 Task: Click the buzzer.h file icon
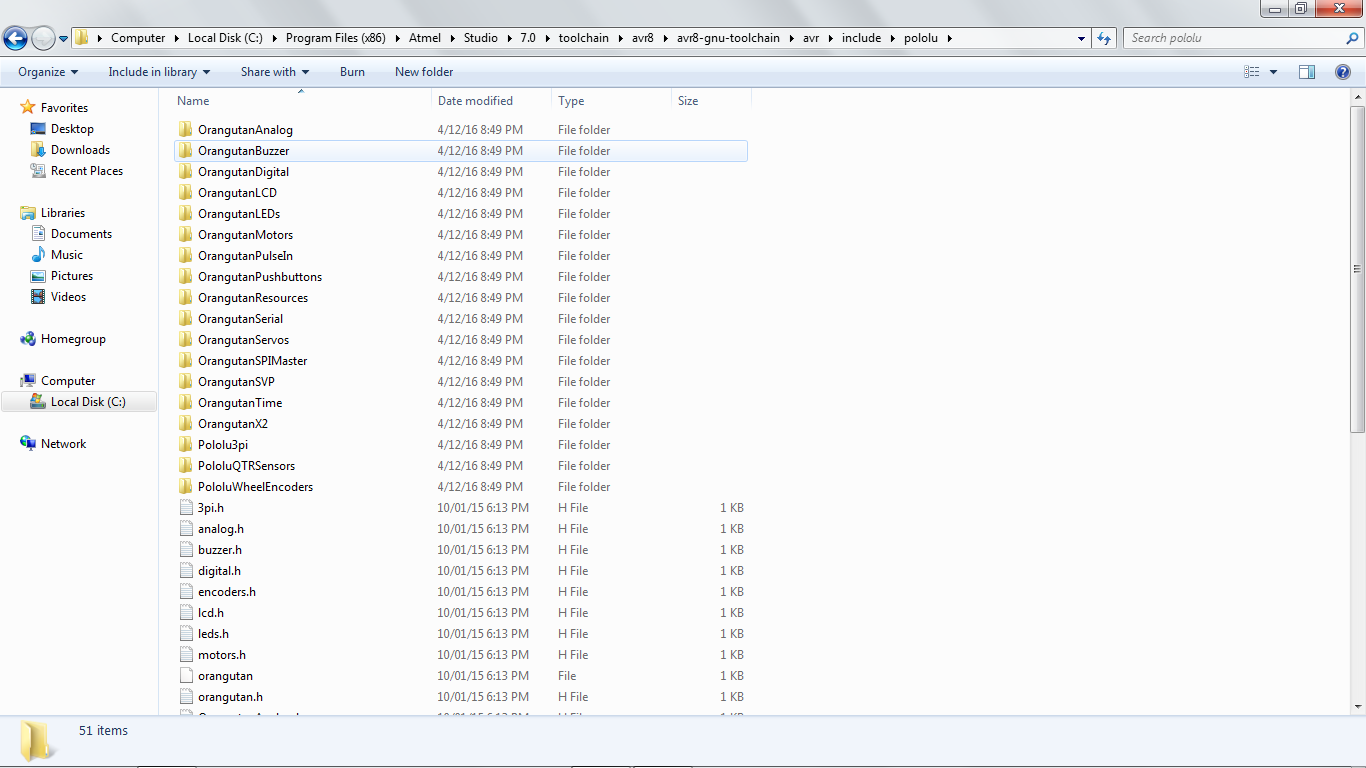(185, 550)
